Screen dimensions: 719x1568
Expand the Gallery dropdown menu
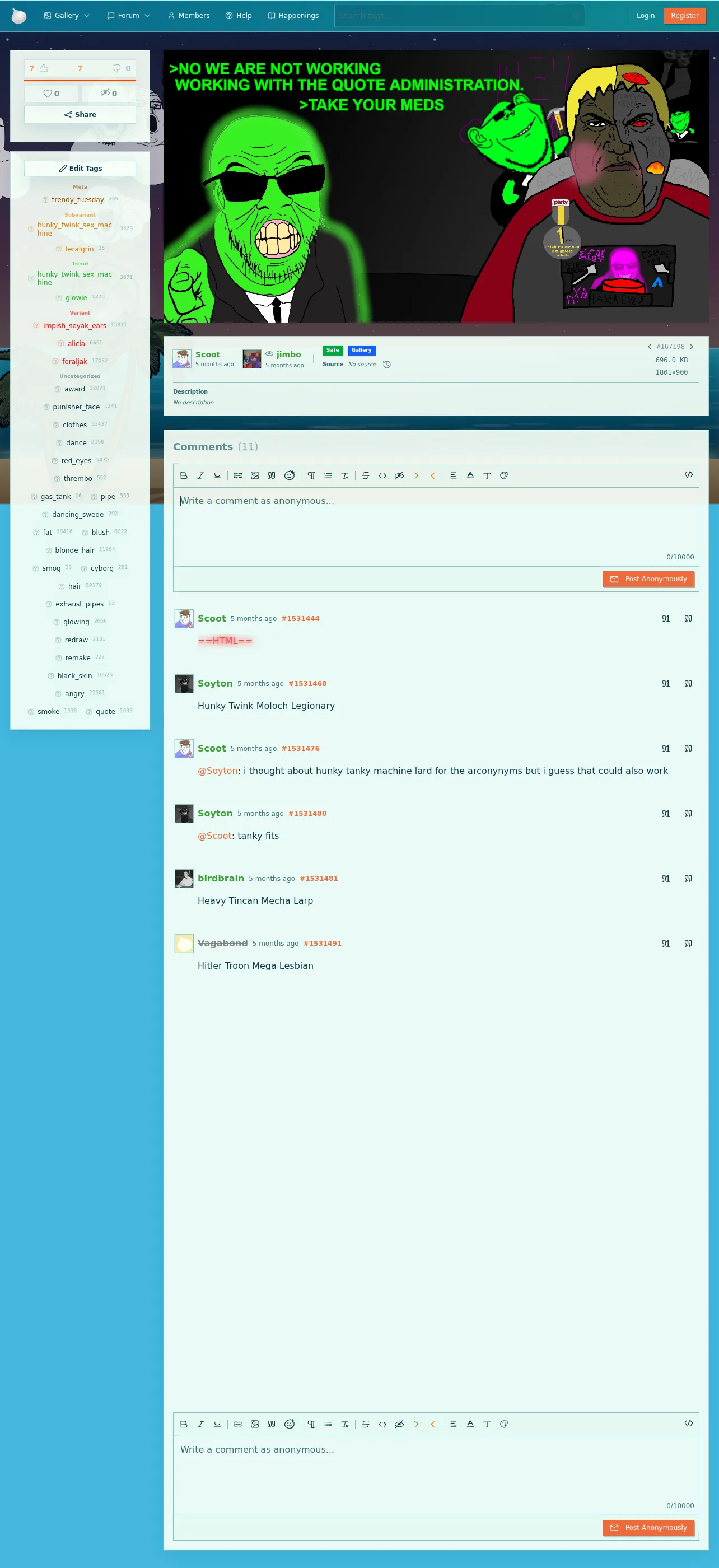(67, 16)
